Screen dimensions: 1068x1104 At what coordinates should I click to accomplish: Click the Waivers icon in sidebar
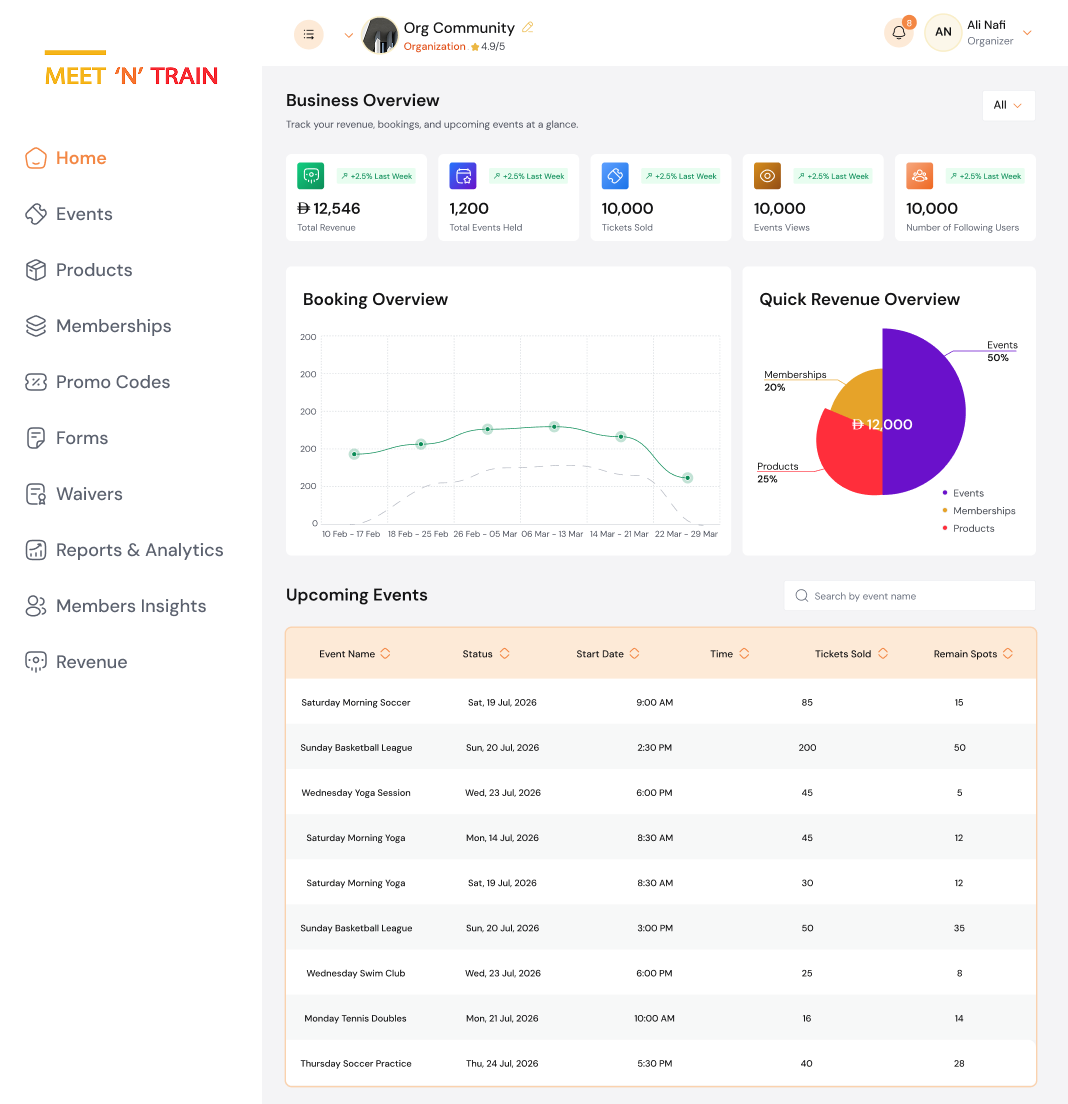[x=36, y=494]
